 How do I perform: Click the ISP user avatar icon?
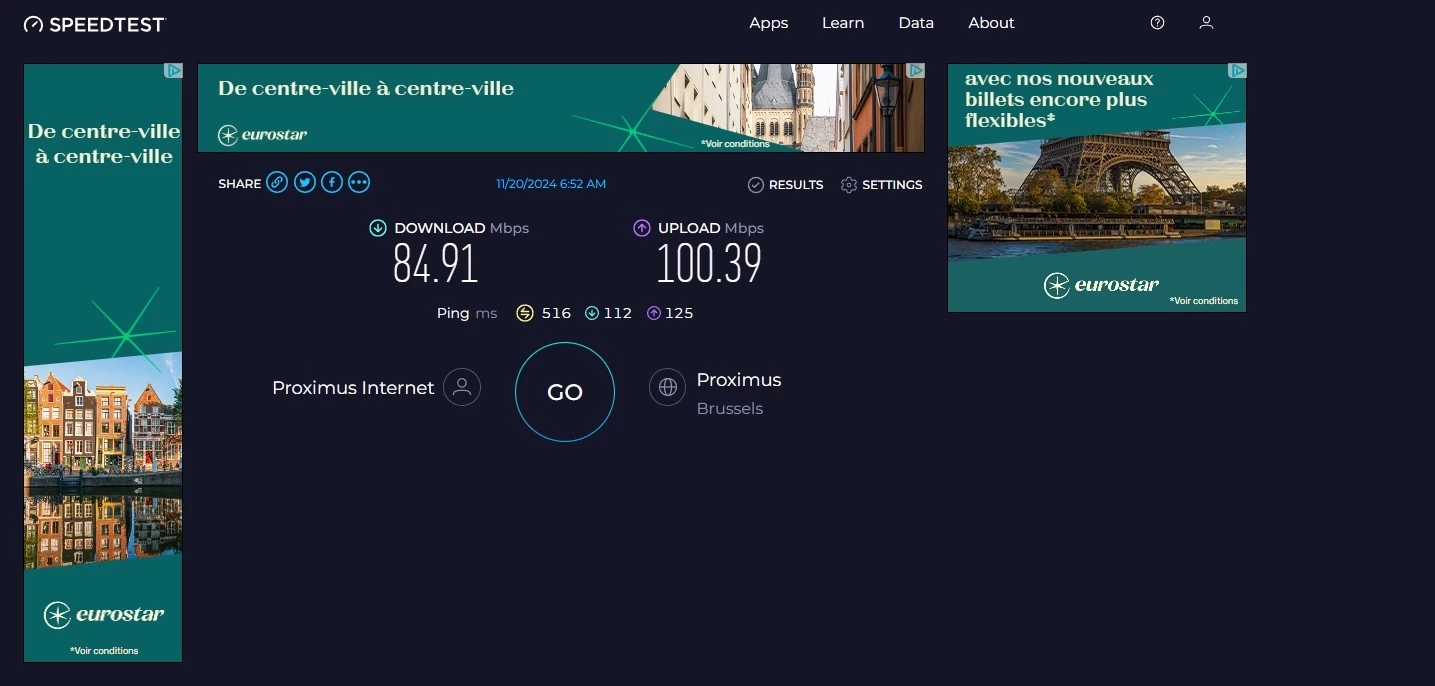point(462,387)
